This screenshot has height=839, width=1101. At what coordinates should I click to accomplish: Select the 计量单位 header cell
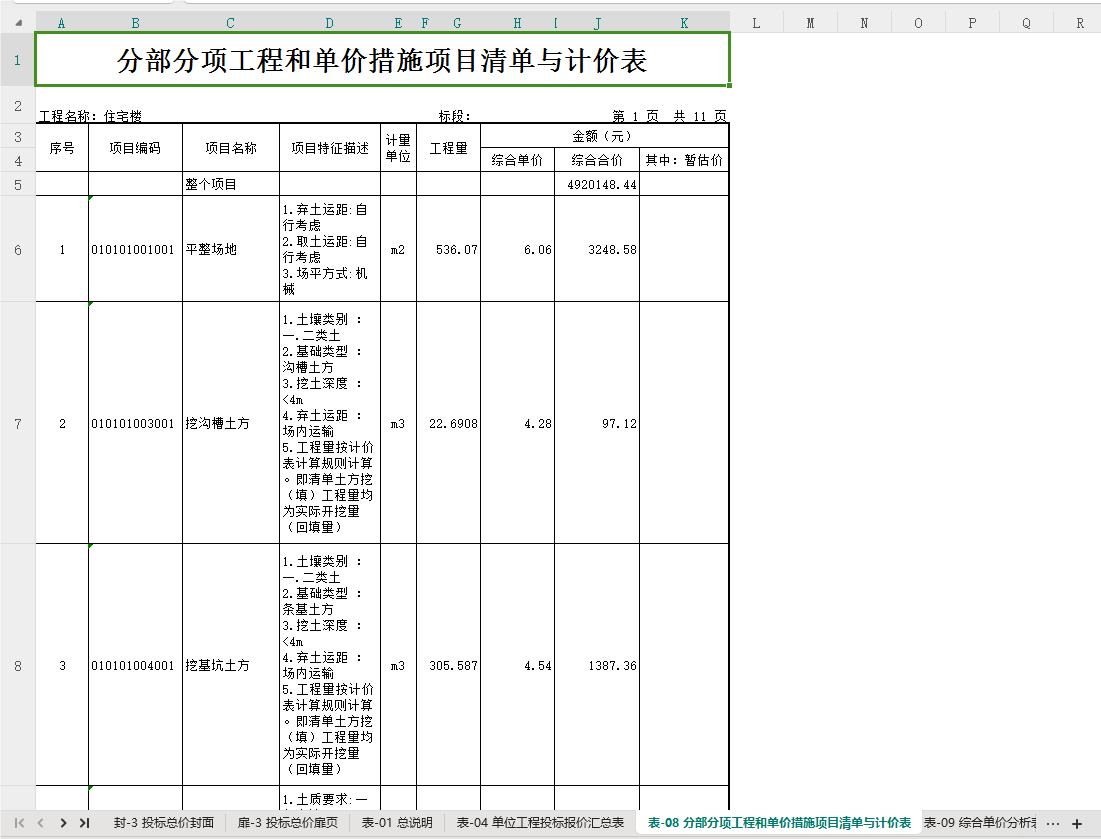point(398,148)
